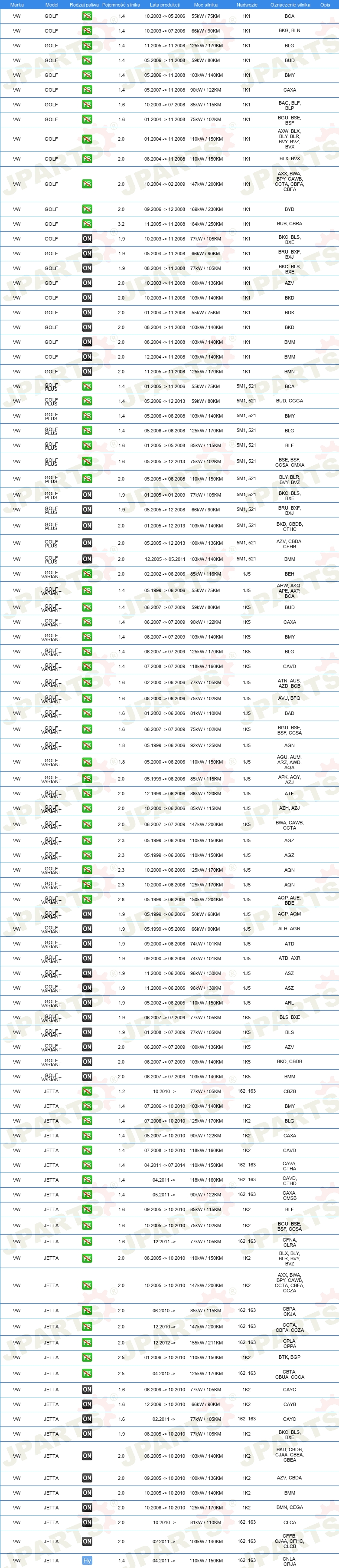Select the diesel icon in the ALH, AGR row
The width and height of the screenshot is (339, 1568).
pos(87,929)
